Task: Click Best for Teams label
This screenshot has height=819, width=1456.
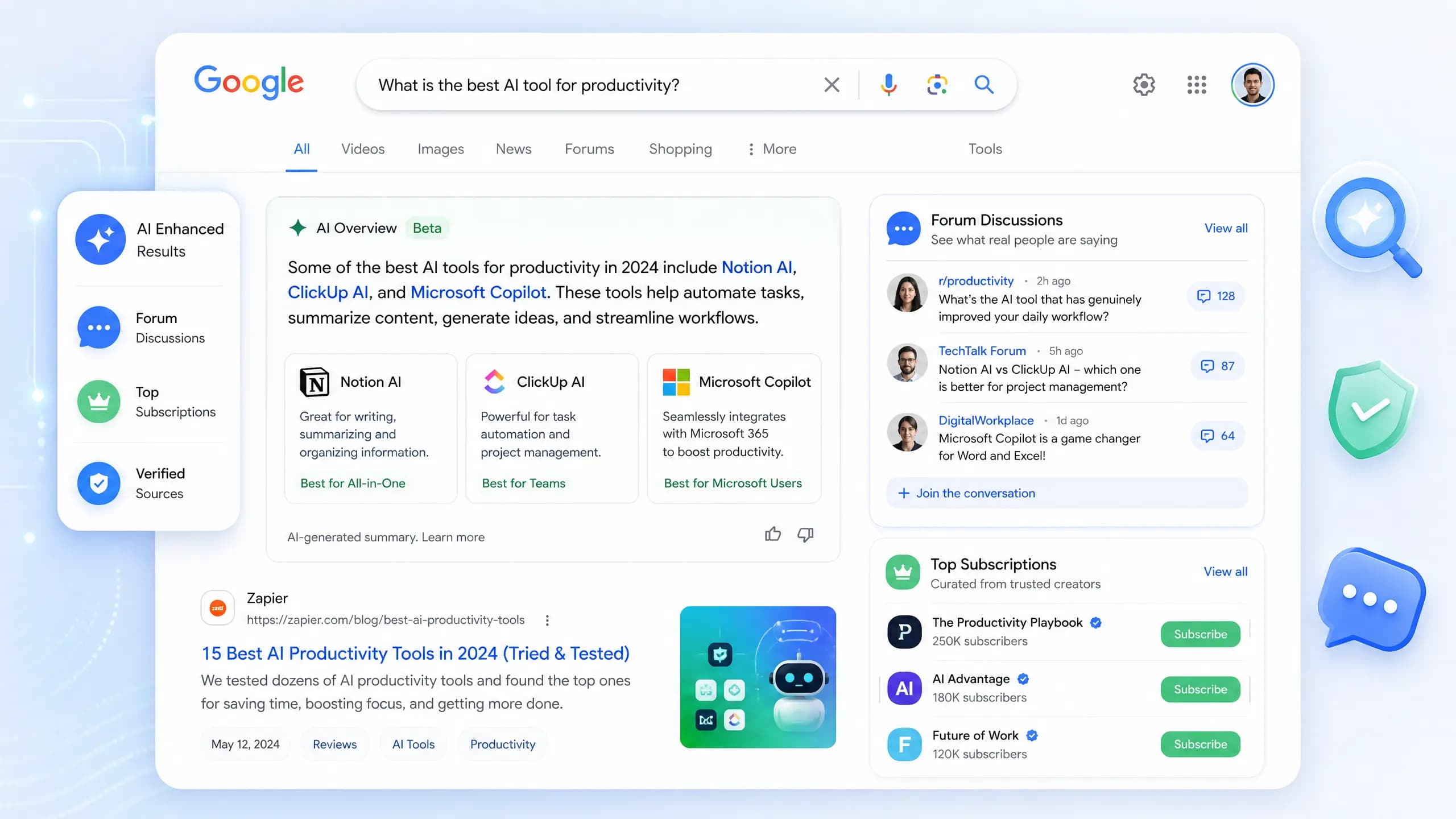Action: [x=523, y=483]
